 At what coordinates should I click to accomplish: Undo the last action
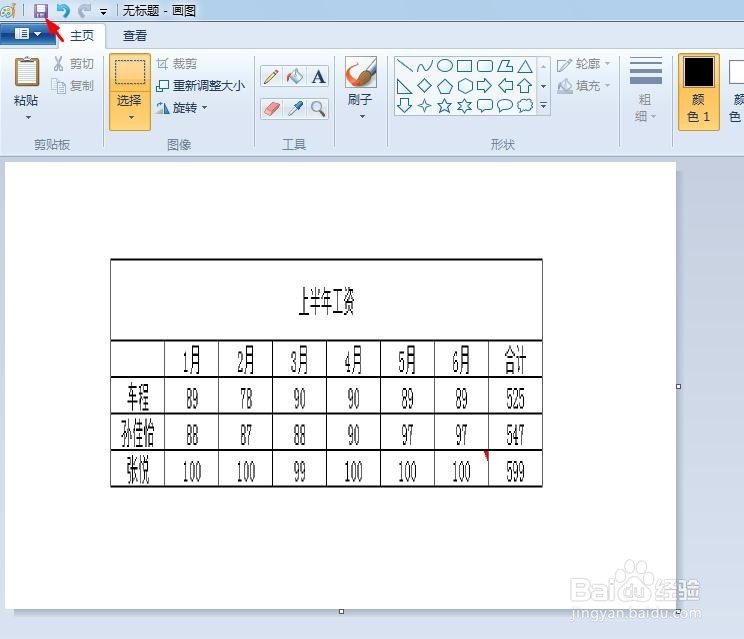63,10
